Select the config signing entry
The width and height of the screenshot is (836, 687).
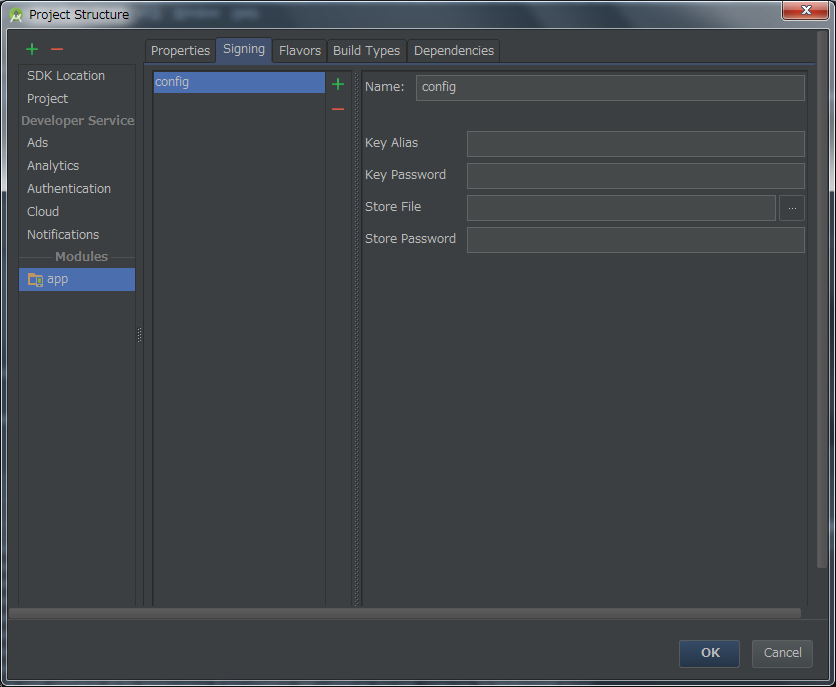[x=238, y=83]
